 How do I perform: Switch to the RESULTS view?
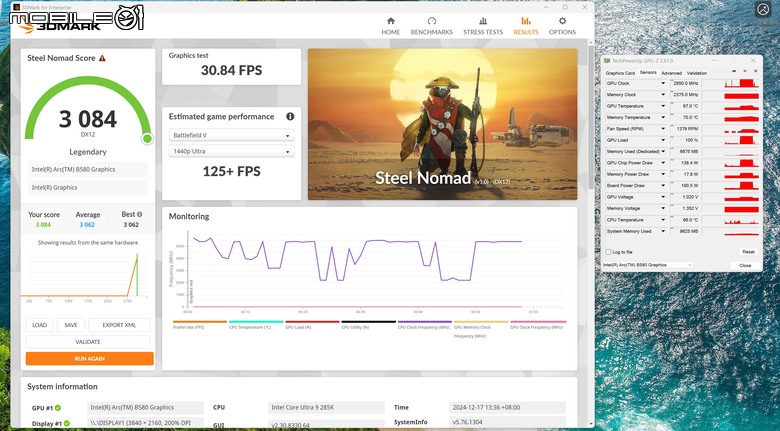point(526,26)
